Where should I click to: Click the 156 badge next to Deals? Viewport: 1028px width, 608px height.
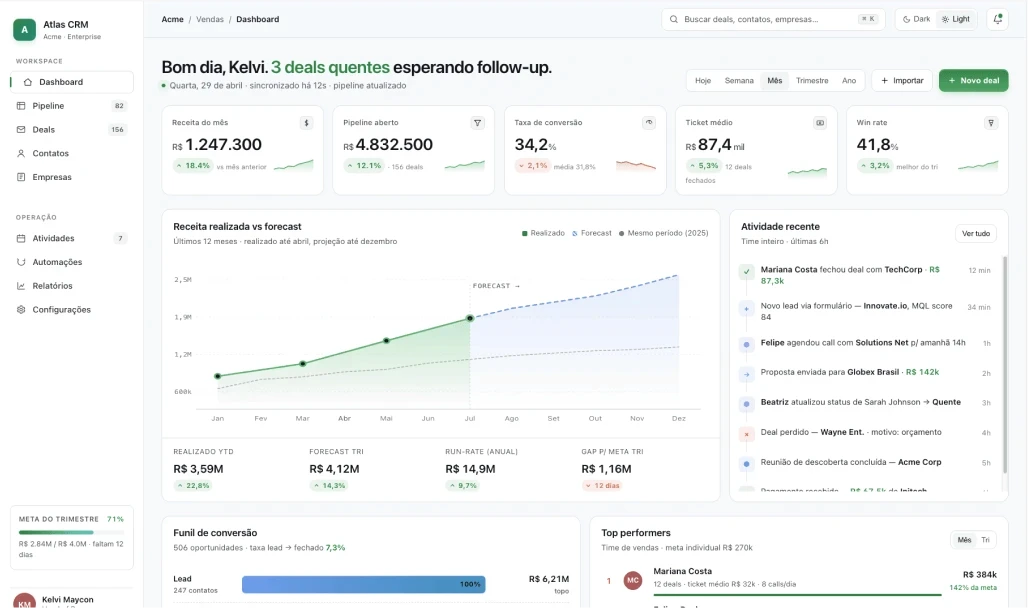[x=117, y=129]
